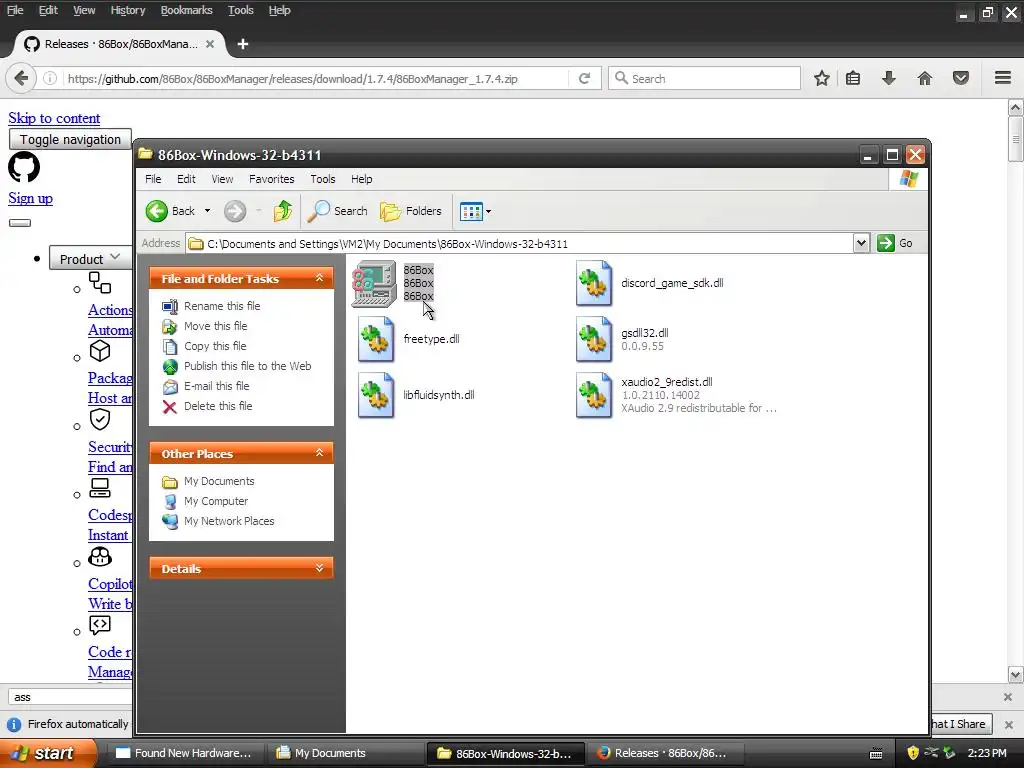Open My Documents in Other Places
The width and height of the screenshot is (1024, 768).
click(x=219, y=481)
